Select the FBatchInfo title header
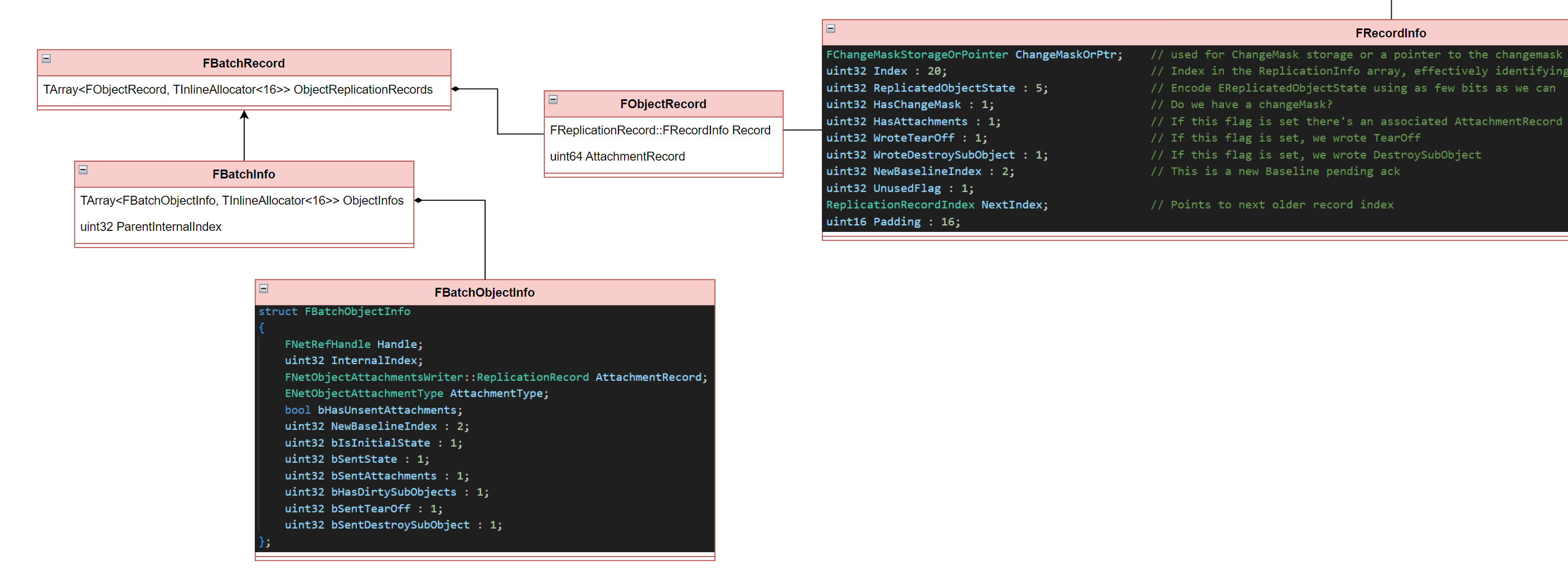1568x585 pixels. 244,175
